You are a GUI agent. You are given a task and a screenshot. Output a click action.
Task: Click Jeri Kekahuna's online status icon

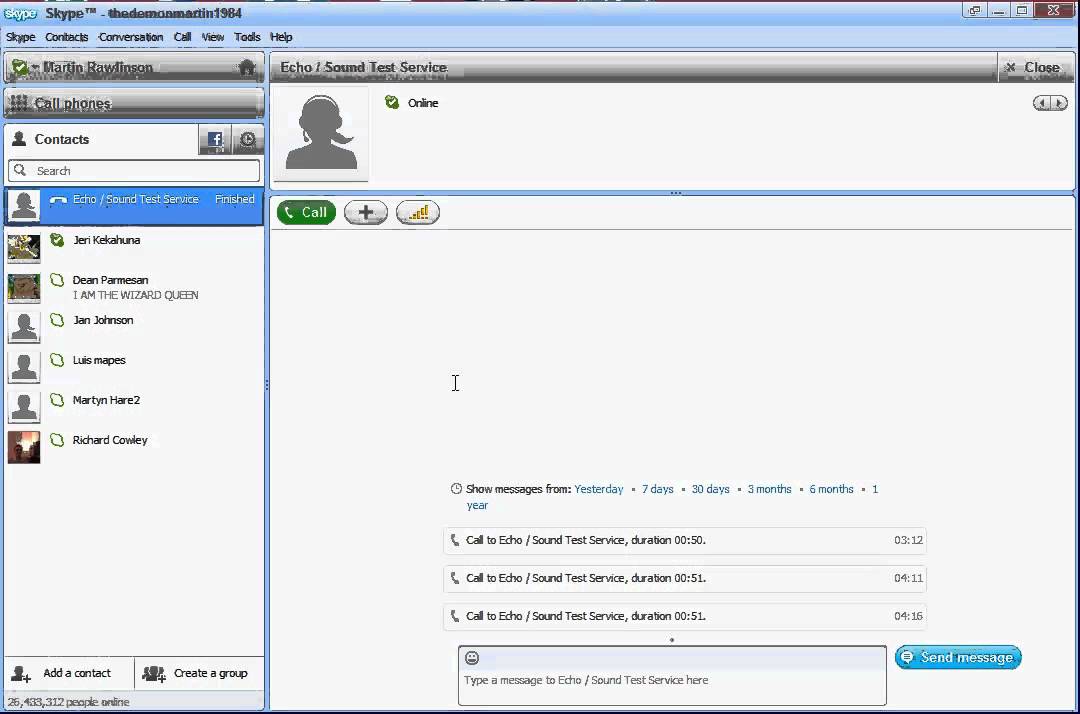click(57, 240)
